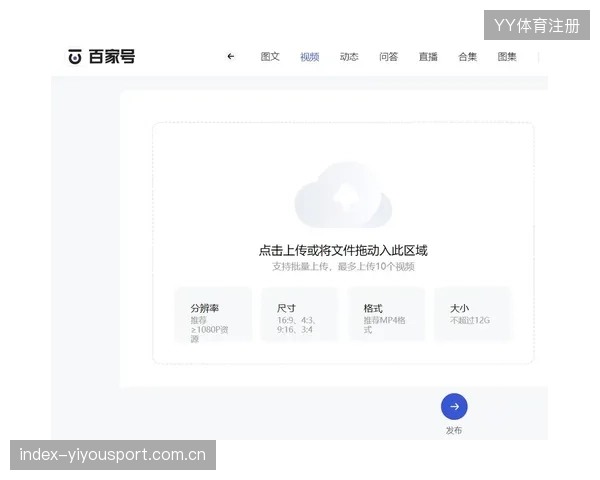The image size is (600, 480).
Task: Click the 发布 label under button
Action: coord(454,430)
